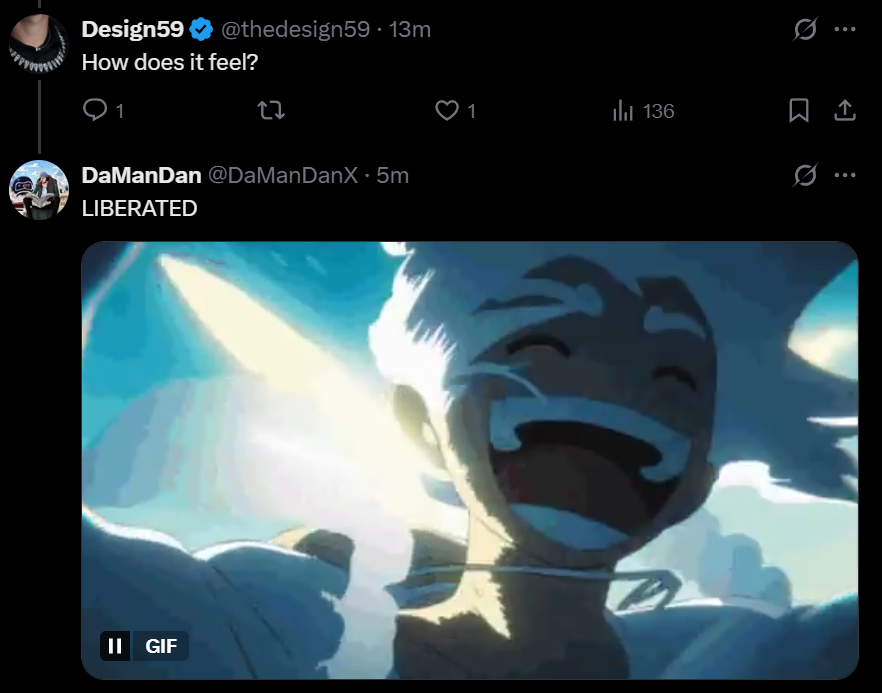View analytics showing 136 views

(643, 111)
